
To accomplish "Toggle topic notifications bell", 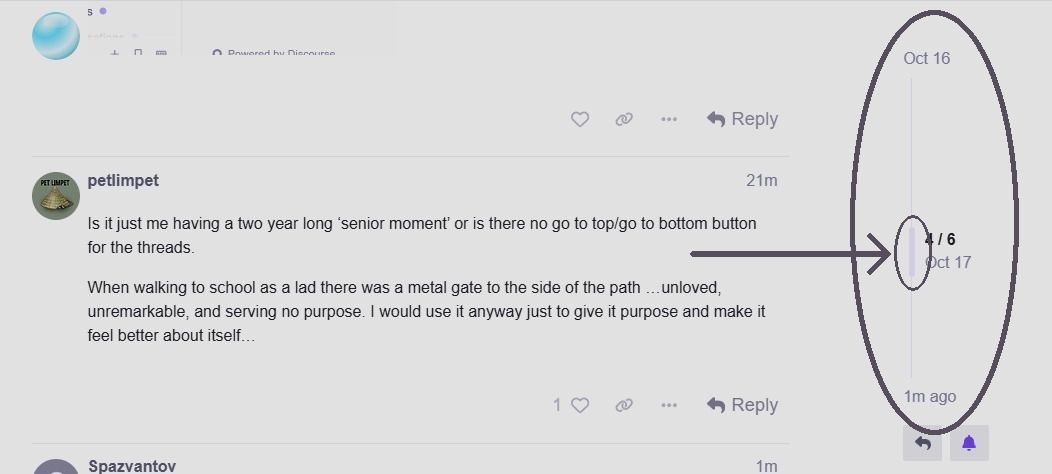I will point(969,443).
